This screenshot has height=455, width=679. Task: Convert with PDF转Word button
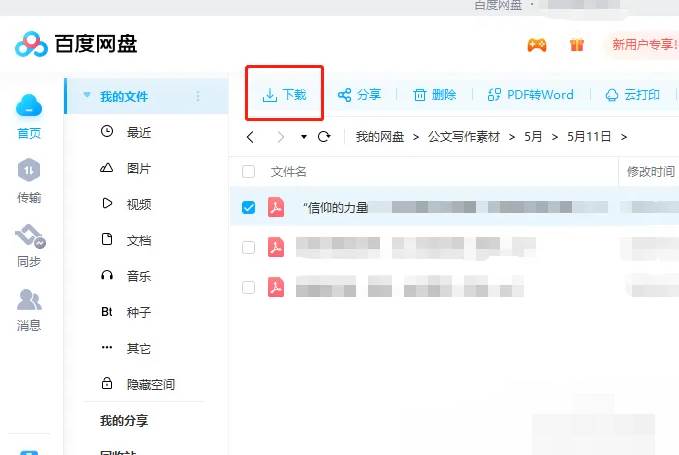[530, 95]
